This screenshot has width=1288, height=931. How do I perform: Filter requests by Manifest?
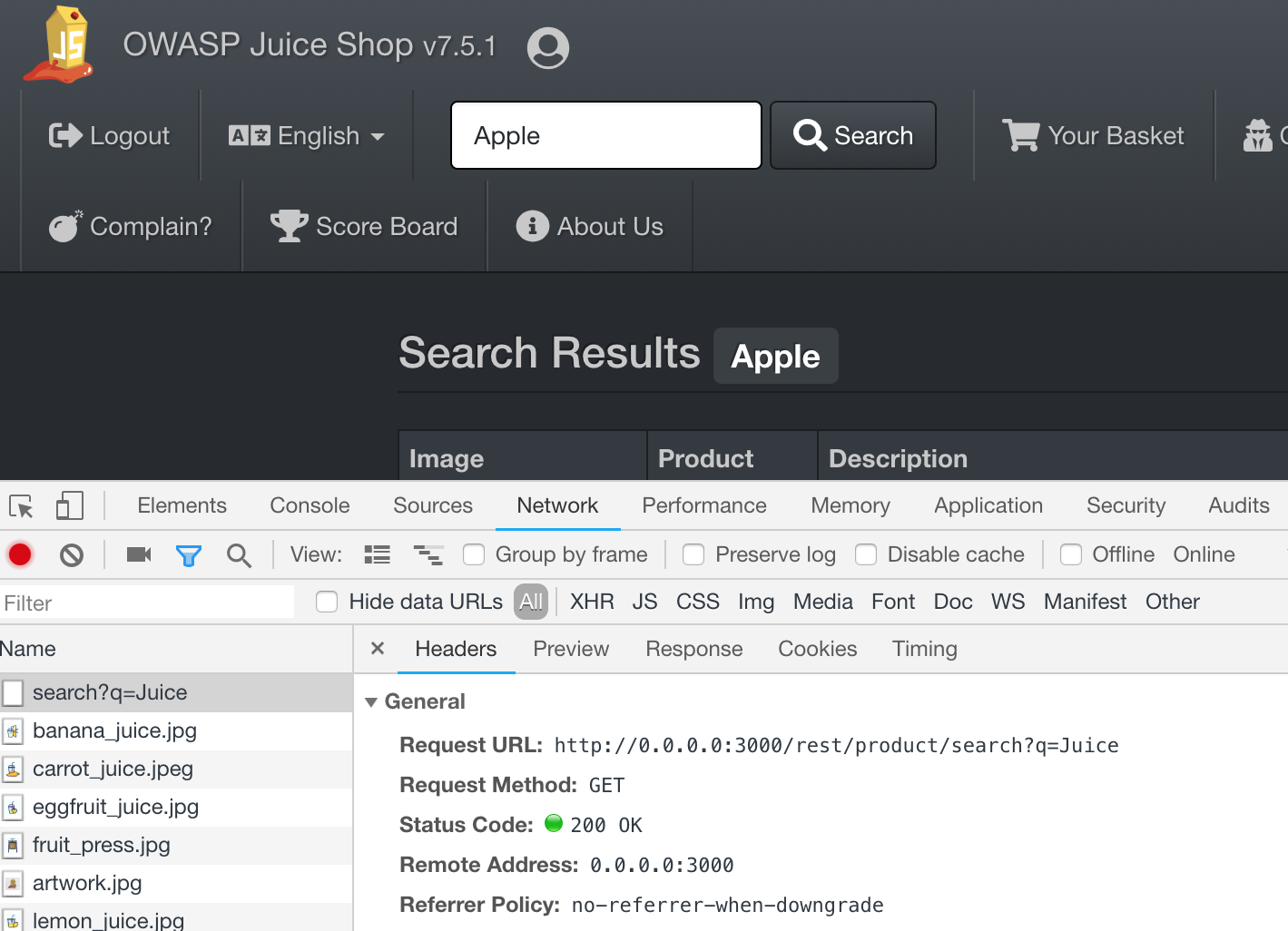[1085, 602]
